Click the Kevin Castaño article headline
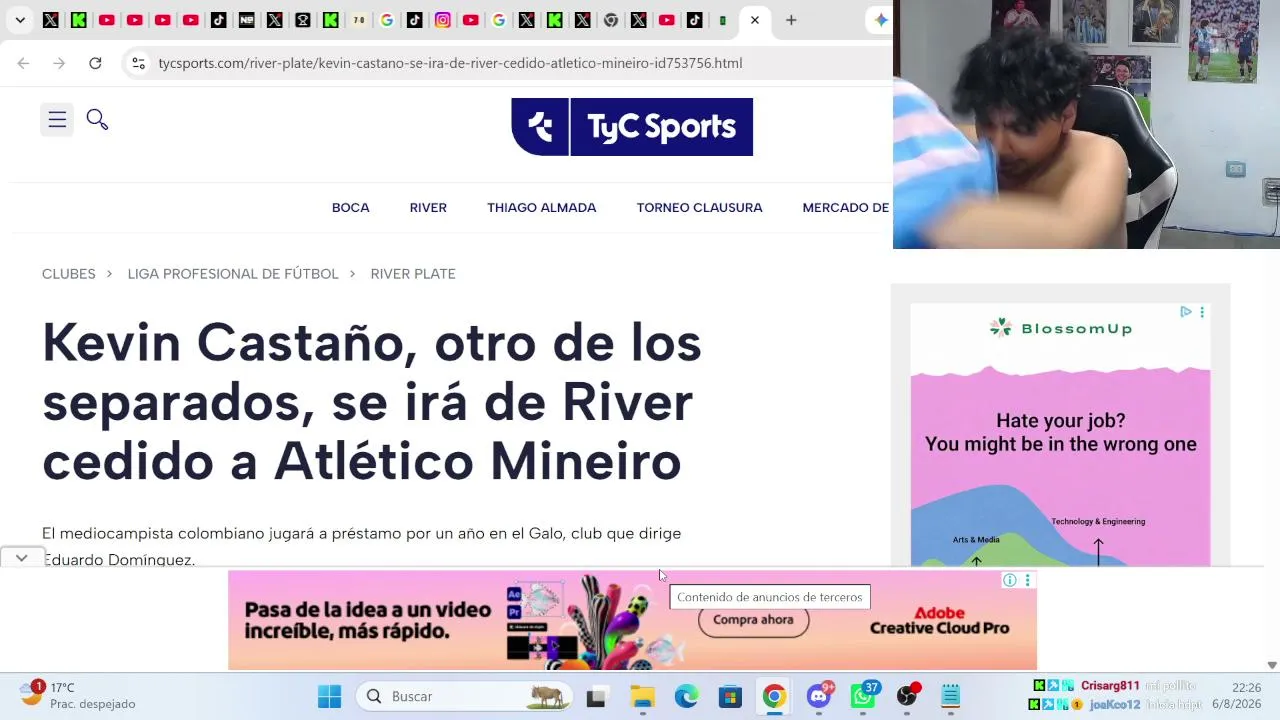1280x720 pixels. pyautogui.click(x=372, y=402)
